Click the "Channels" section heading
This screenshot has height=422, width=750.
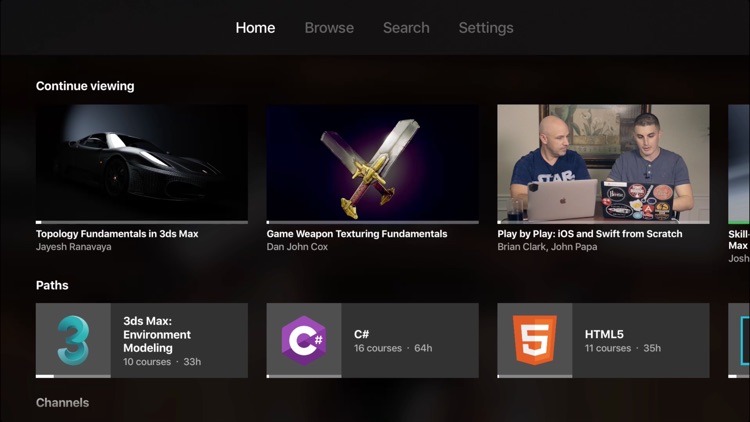pyautogui.click(x=62, y=402)
